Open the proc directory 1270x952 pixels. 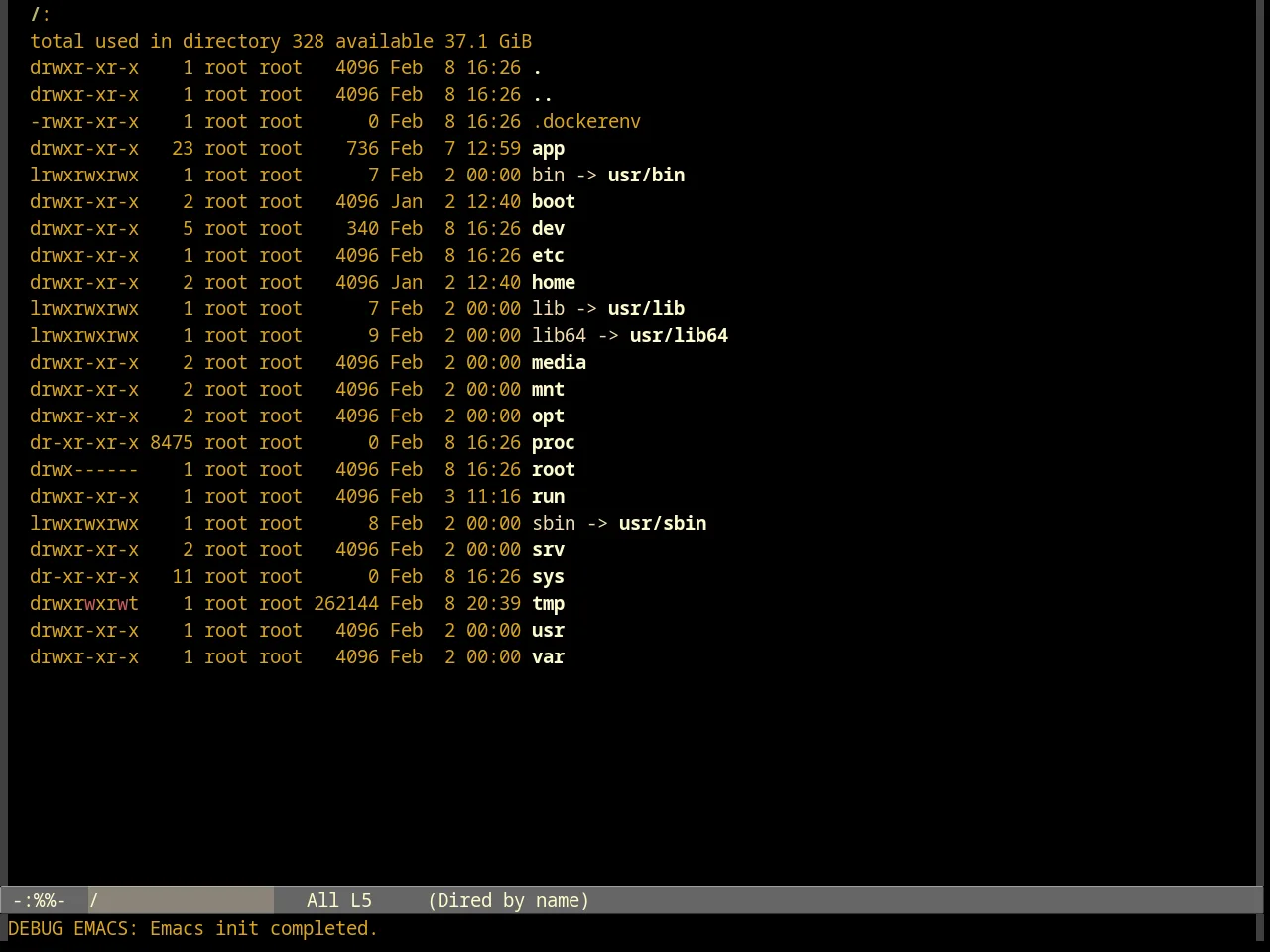554,443
